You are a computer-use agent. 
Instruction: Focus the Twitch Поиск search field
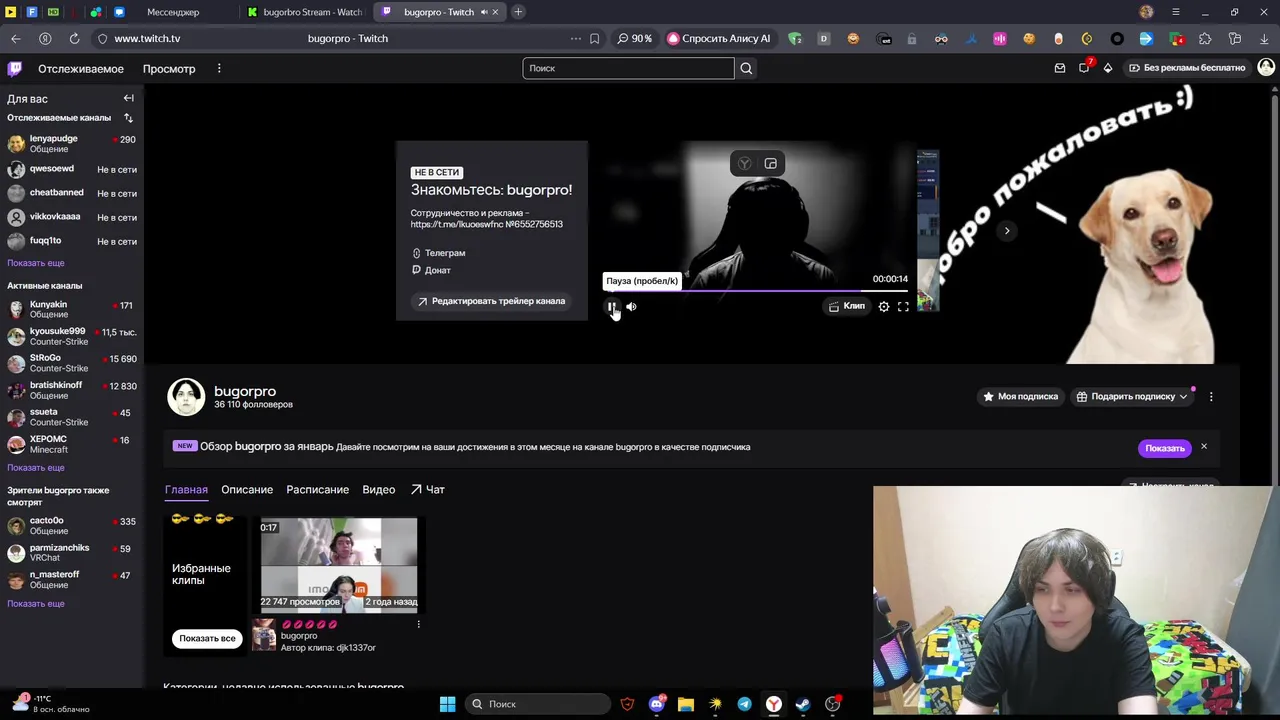(x=628, y=68)
